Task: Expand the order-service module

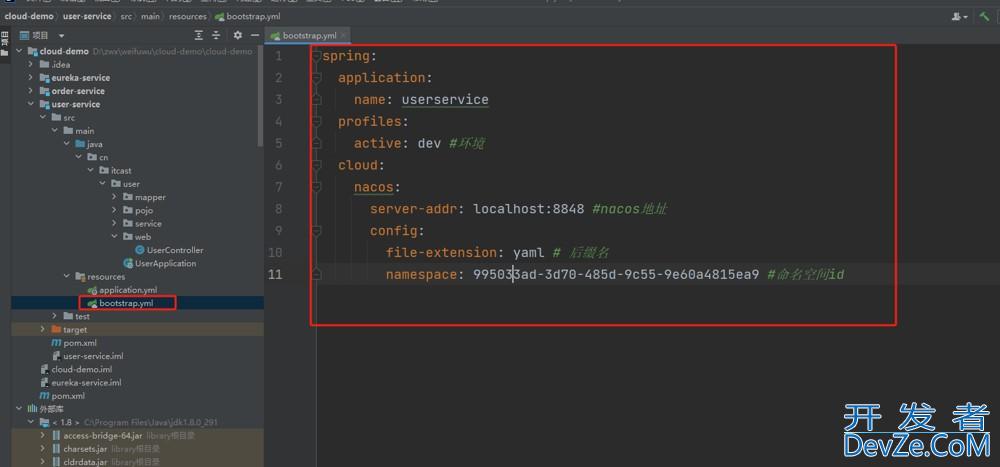Action: (x=30, y=91)
